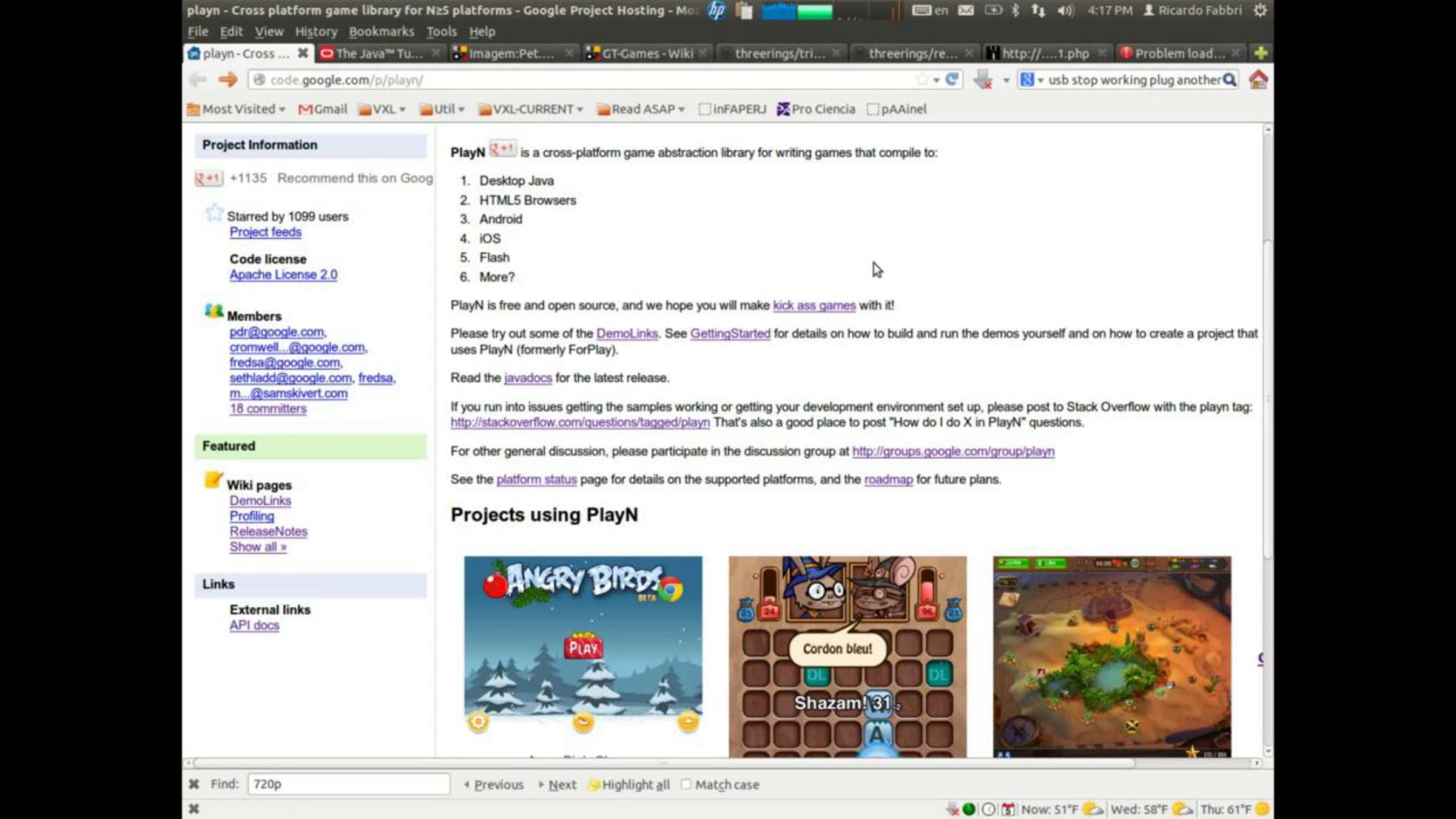Viewport: 1456px width, 819px height.
Task: Click the home icon in navigation bar
Action: [1258, 79]
